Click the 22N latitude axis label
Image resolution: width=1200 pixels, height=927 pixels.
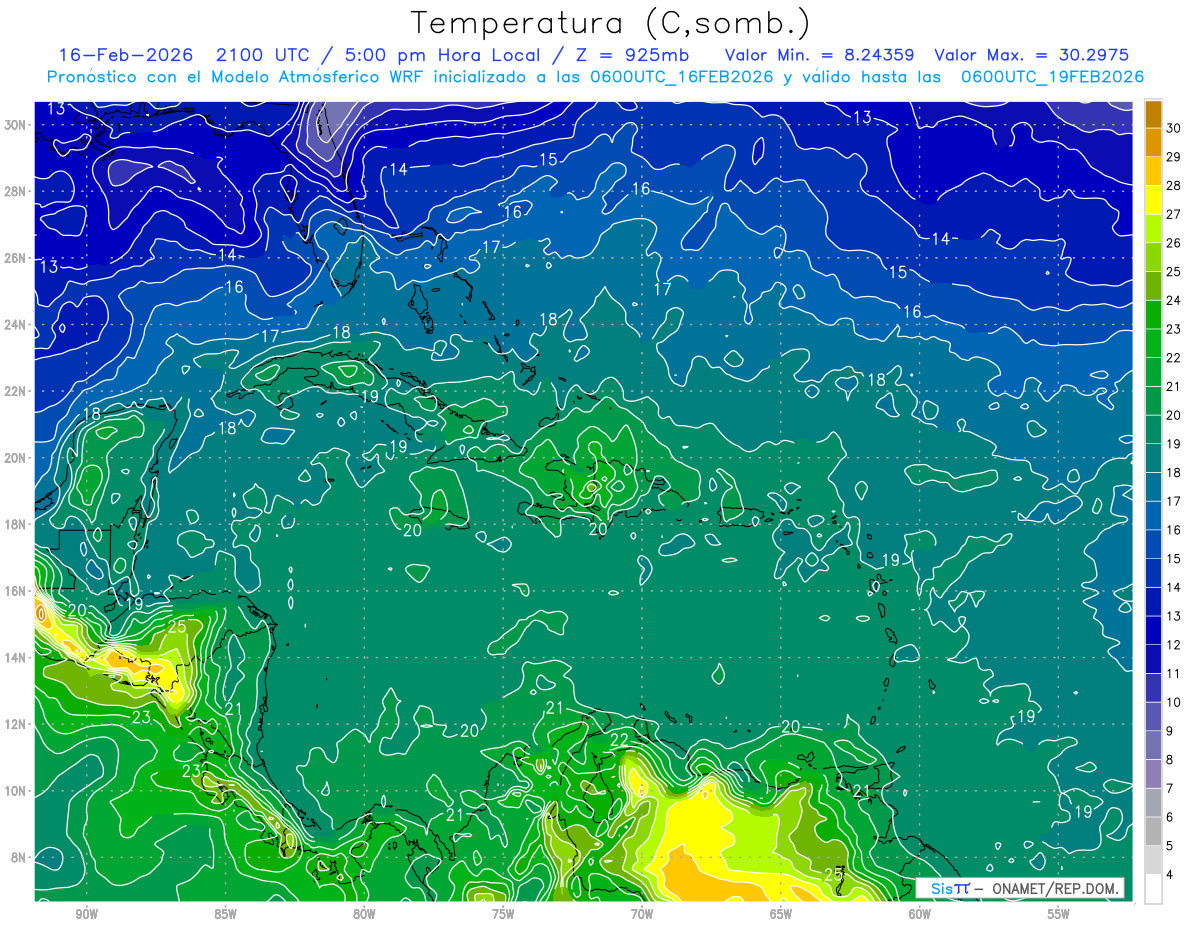point(16,391)
